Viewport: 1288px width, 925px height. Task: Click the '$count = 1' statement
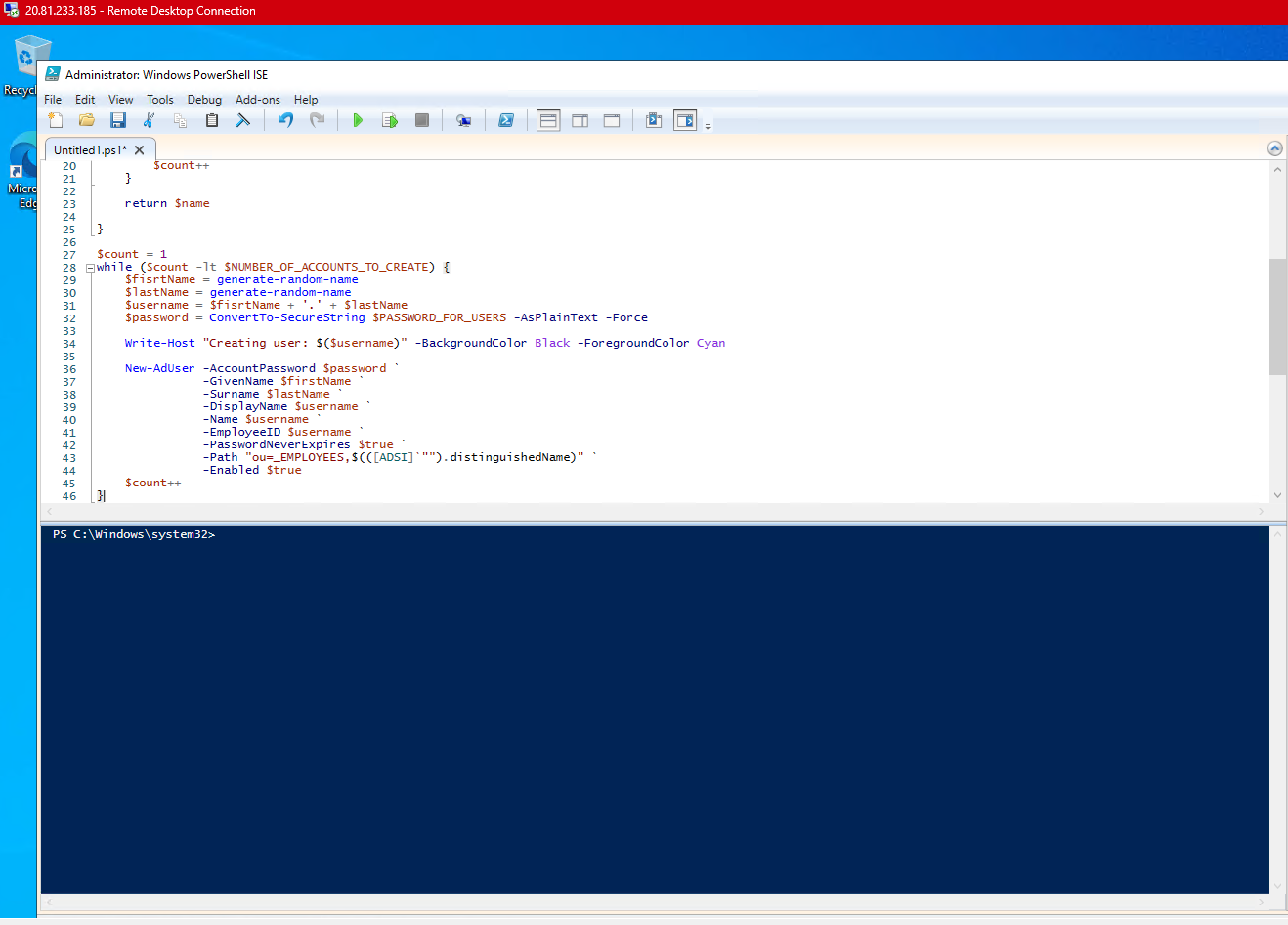point(132,254)
